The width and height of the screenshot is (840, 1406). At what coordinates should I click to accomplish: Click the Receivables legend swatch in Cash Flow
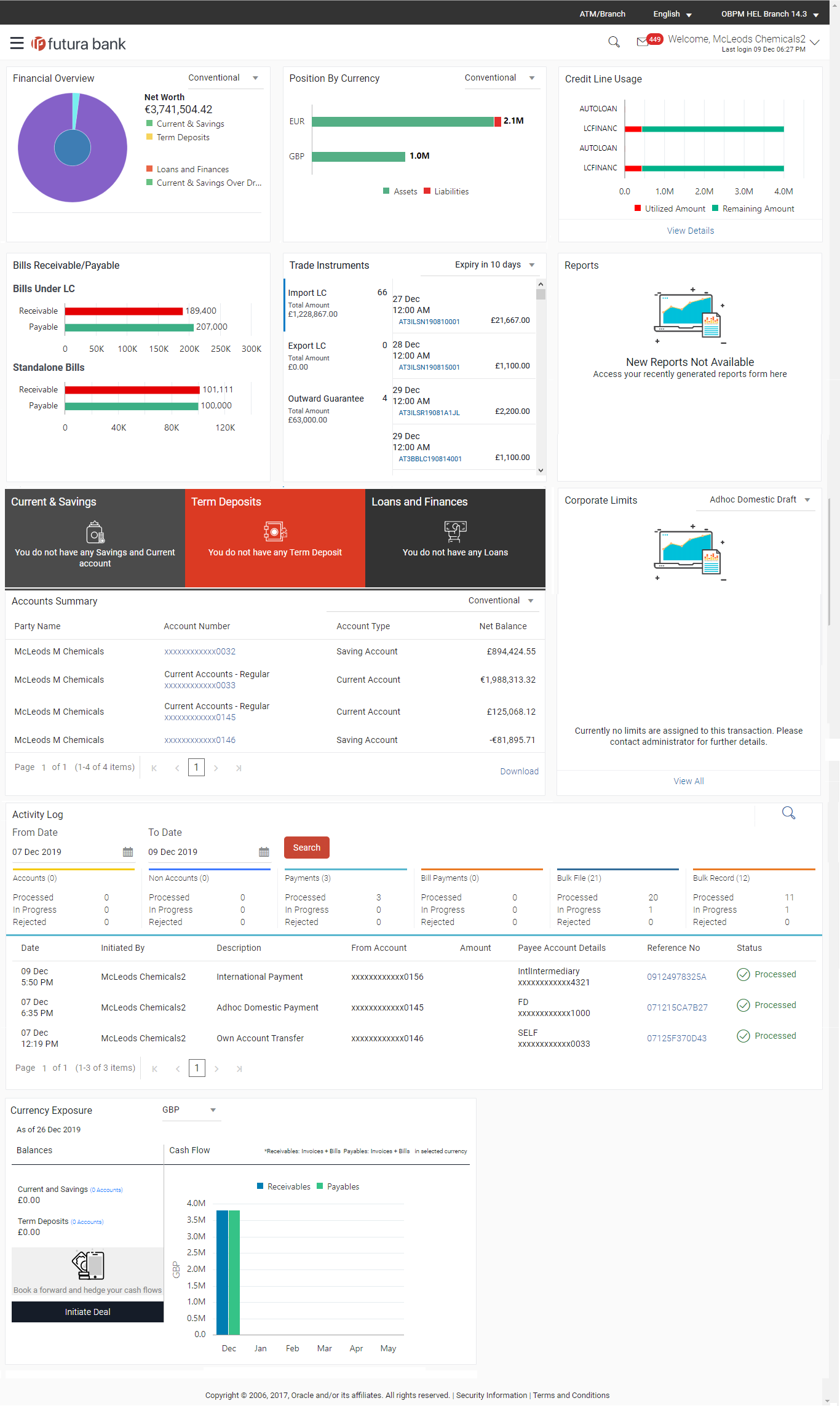click(260, 1186)
